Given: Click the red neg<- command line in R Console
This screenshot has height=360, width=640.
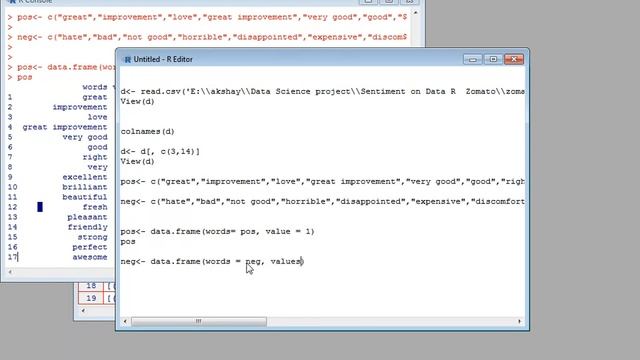Looking at the screenshot, I should 207,37.
